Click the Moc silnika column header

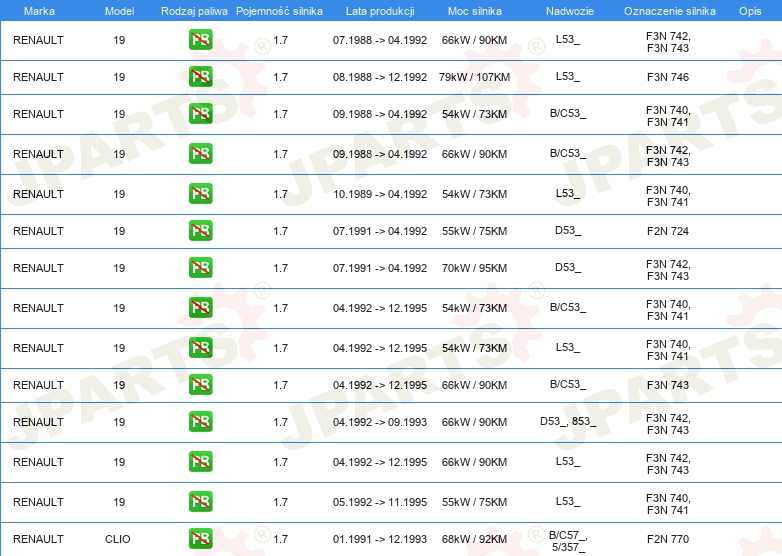475,11
